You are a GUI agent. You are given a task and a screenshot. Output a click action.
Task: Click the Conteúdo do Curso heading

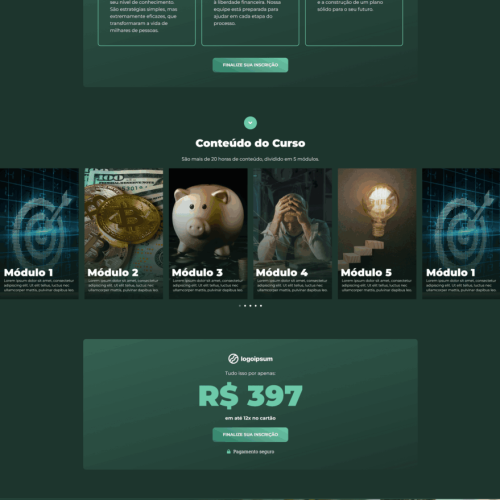(x=250, y=143)
